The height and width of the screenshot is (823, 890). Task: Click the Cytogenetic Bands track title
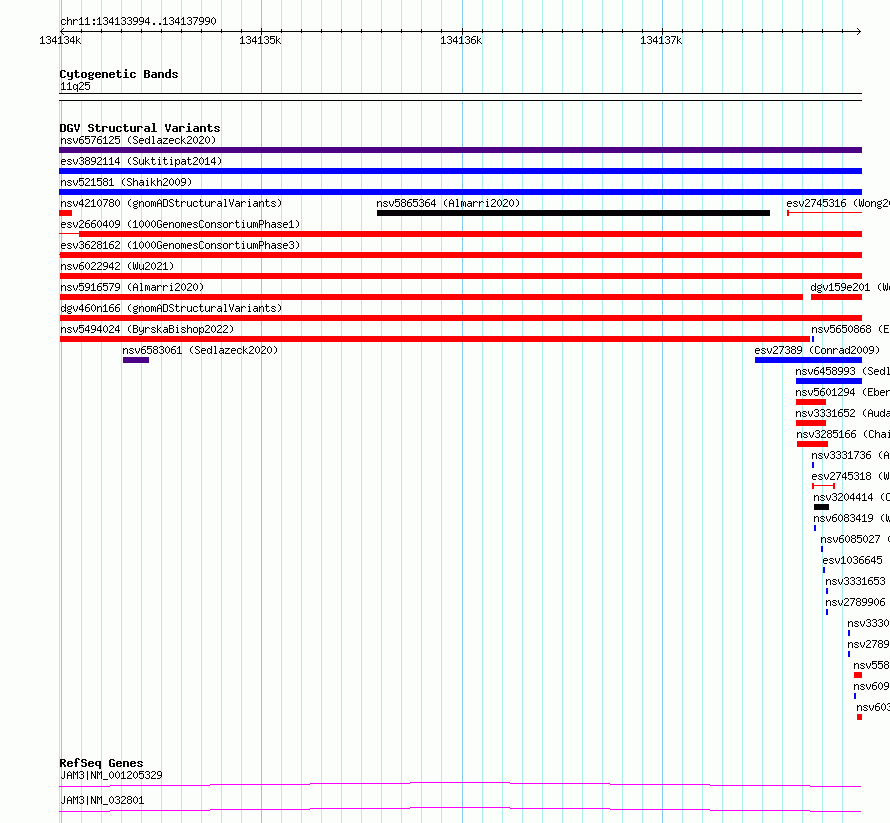point(119,74)
